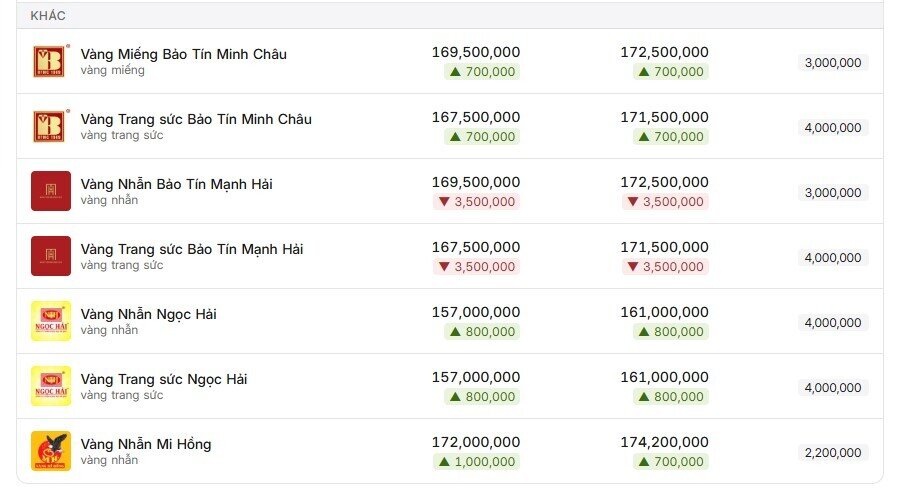Click the yellow Ngọc Hải logo for Vàng Nhẫn

pyautogui.click(x=51, y=321)
